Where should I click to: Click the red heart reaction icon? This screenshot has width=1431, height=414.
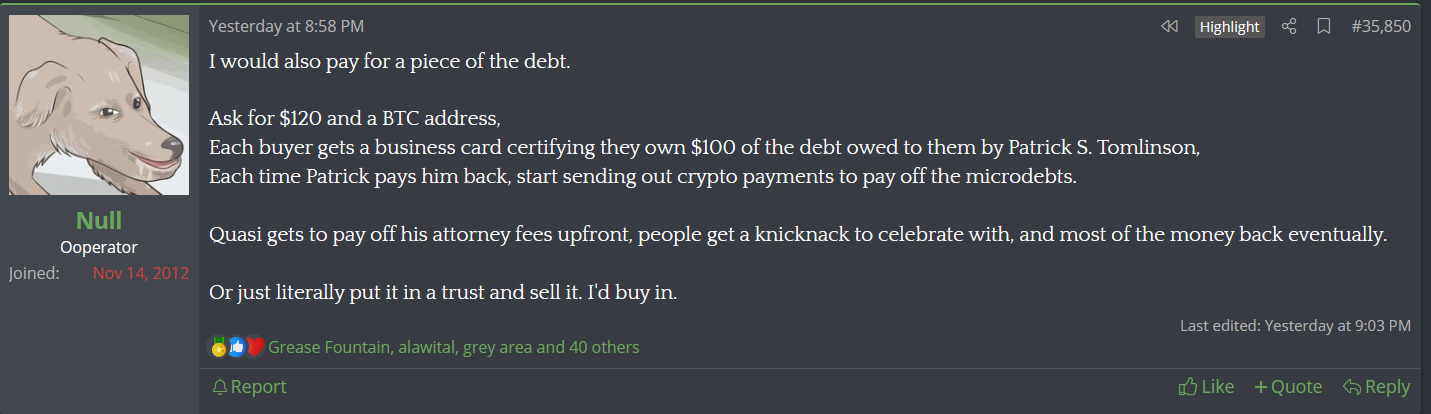(x=255, y=347)
